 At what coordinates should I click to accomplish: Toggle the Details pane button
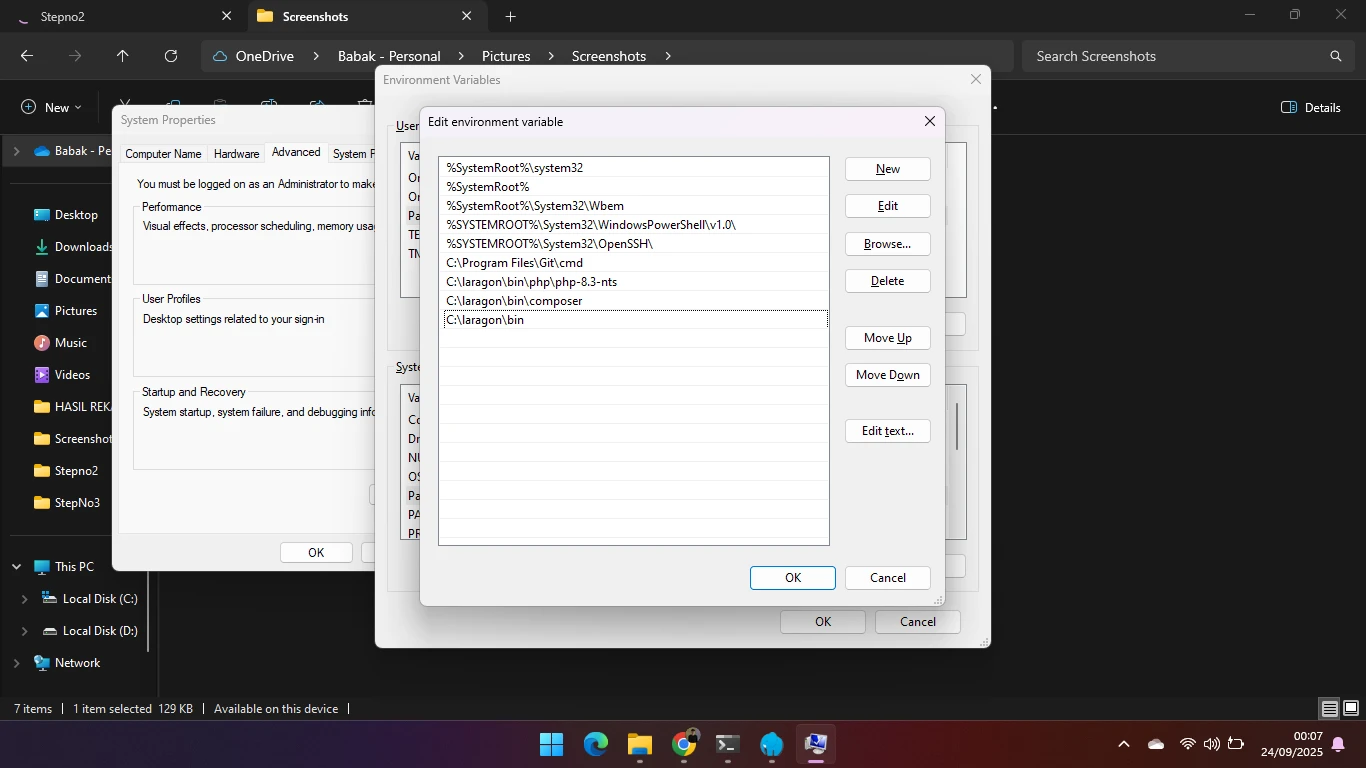(x=1311, y=107)
